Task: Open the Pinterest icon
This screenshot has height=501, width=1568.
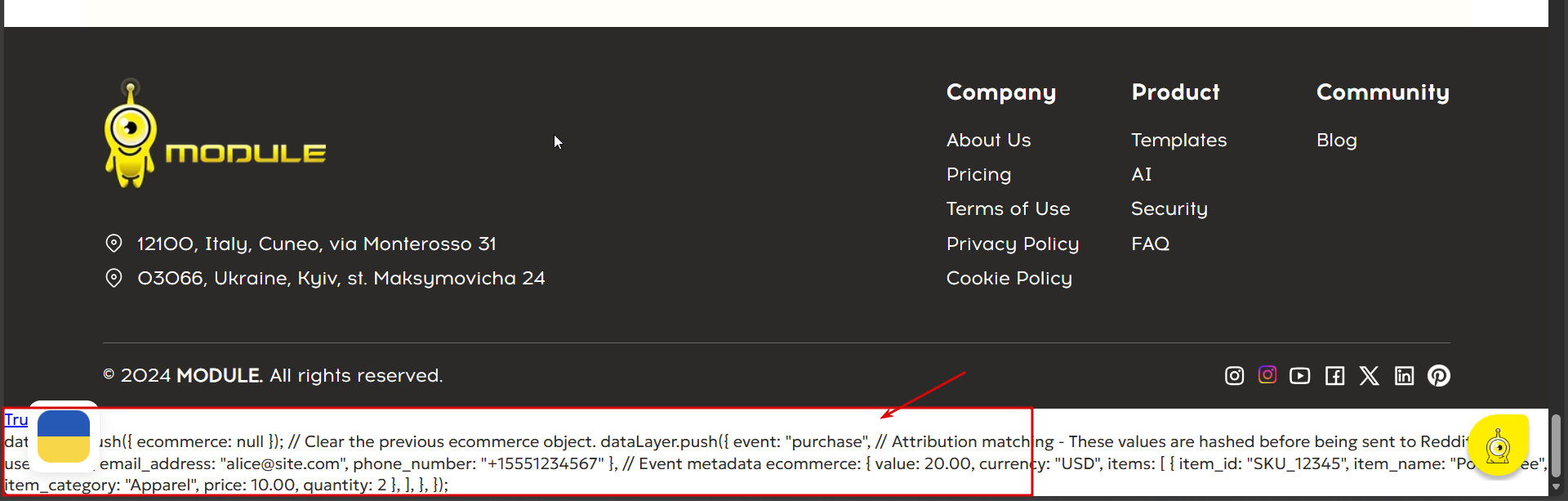Action: 1439,376
